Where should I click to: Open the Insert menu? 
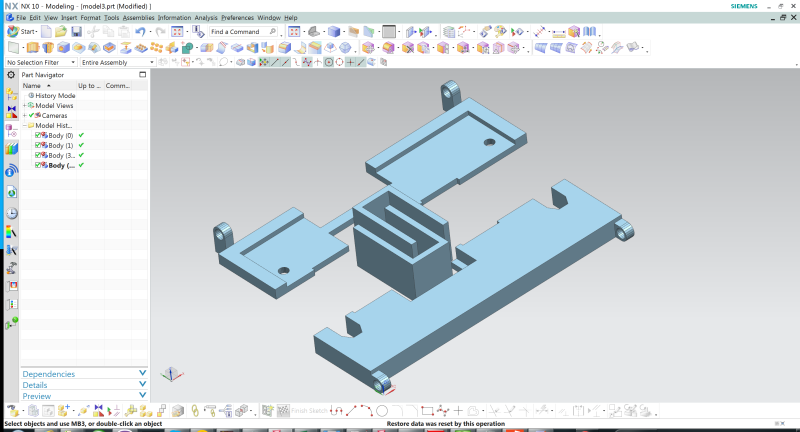click(x=69, y=17)
